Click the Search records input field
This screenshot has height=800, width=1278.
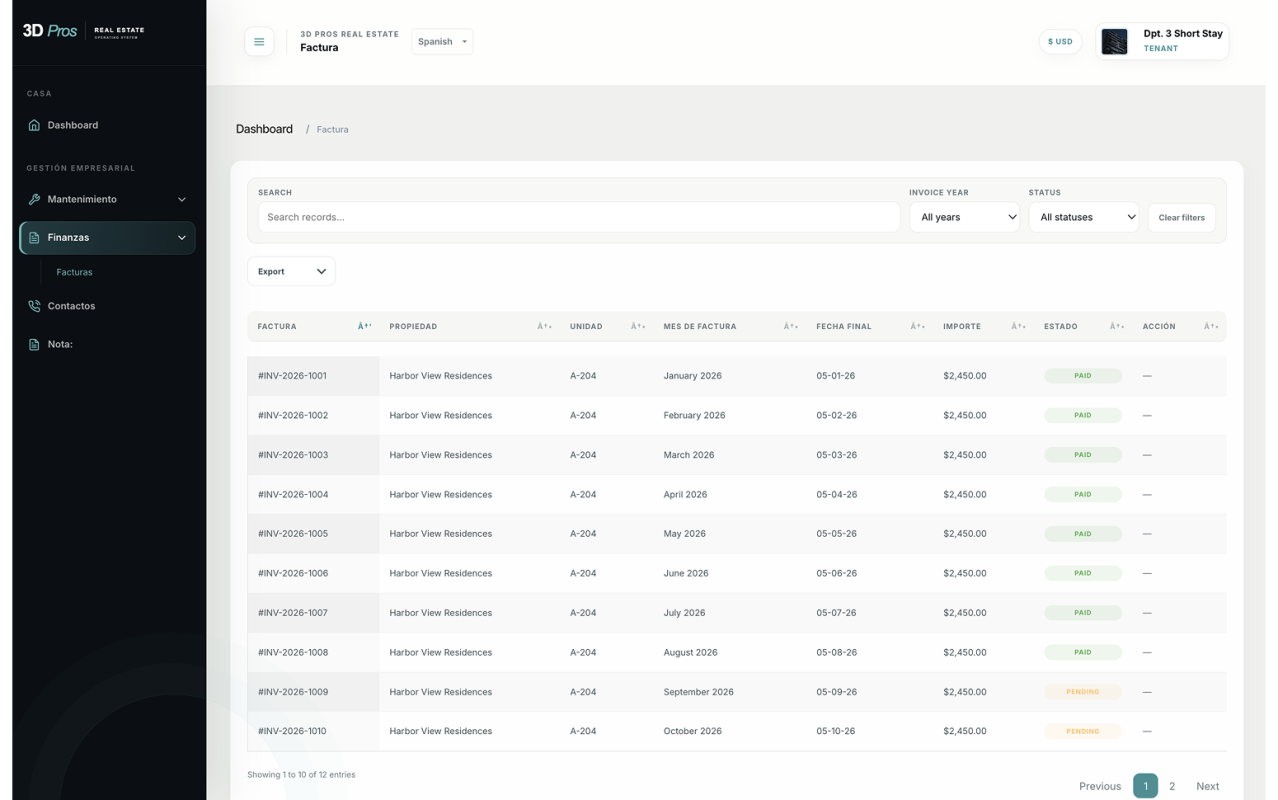579,217
